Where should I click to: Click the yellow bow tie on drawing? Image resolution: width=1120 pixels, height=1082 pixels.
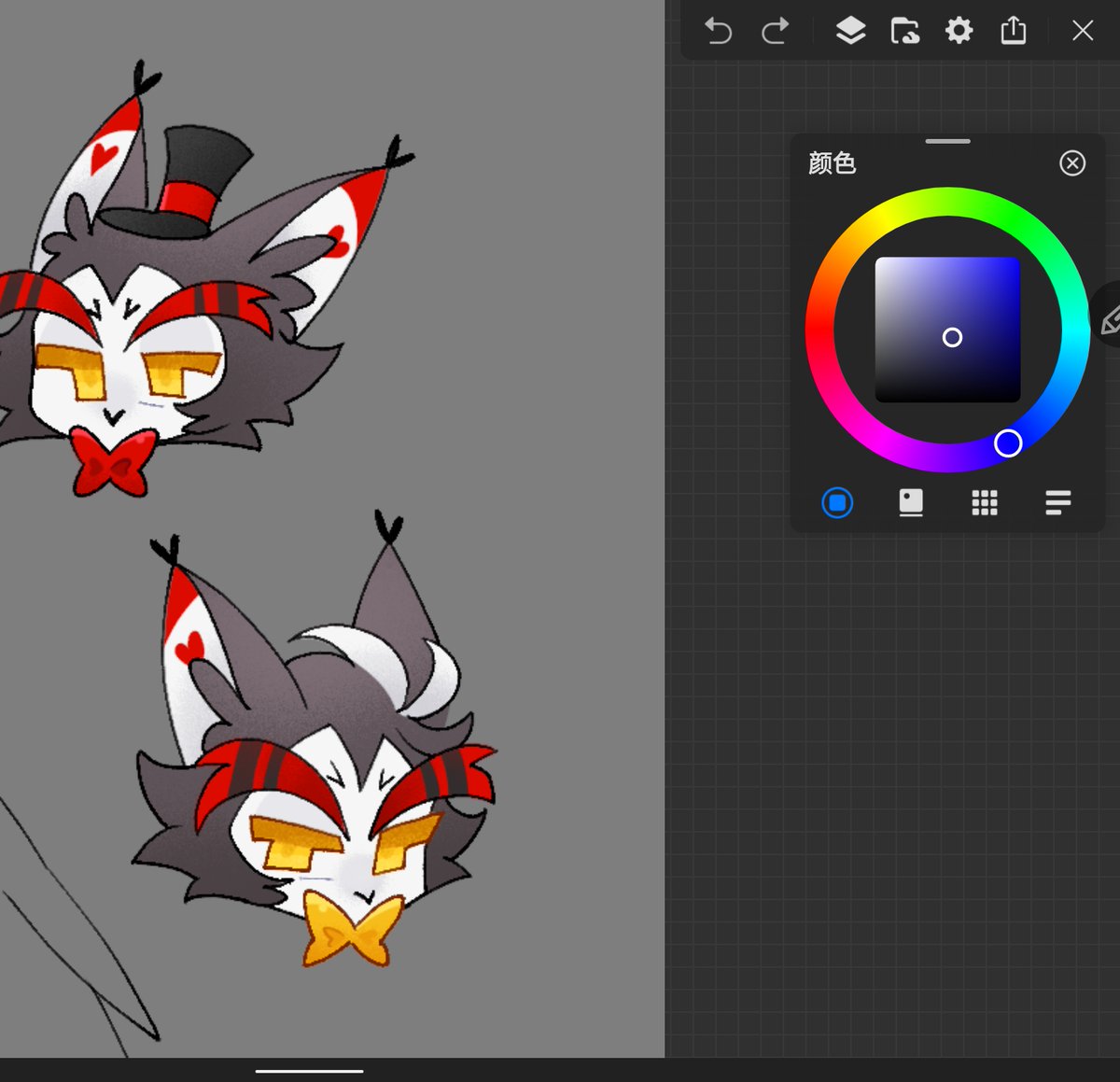[351, 928]
